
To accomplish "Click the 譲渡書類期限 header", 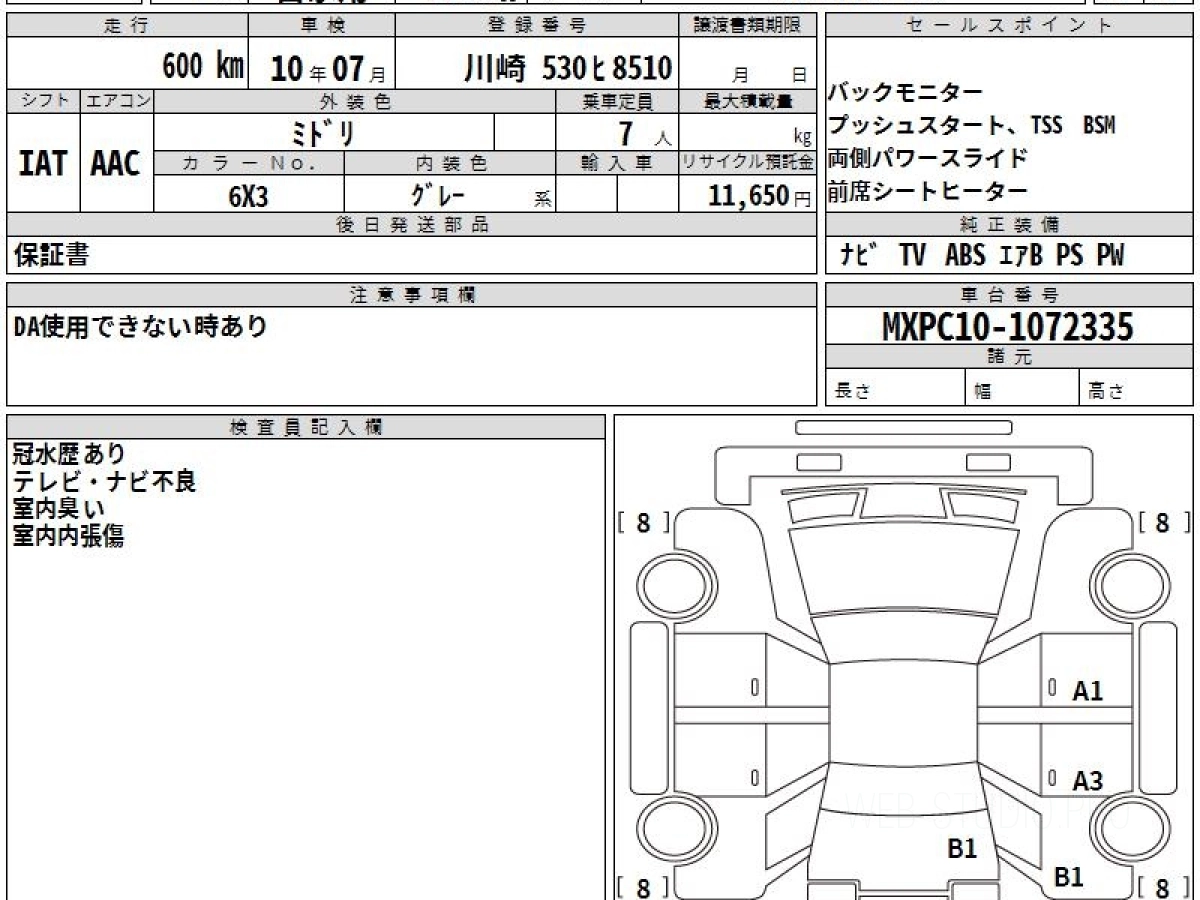I will coord(748,26).
